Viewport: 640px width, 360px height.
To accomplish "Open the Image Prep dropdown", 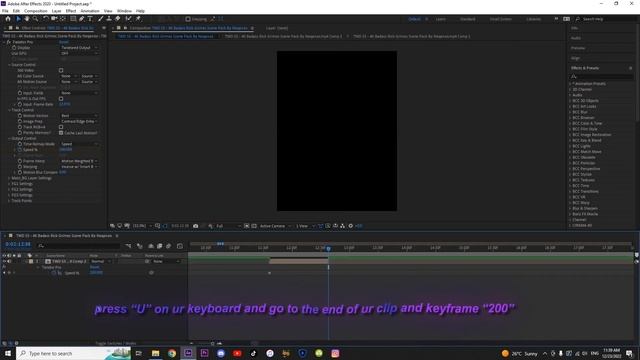I will coord(79,121).
